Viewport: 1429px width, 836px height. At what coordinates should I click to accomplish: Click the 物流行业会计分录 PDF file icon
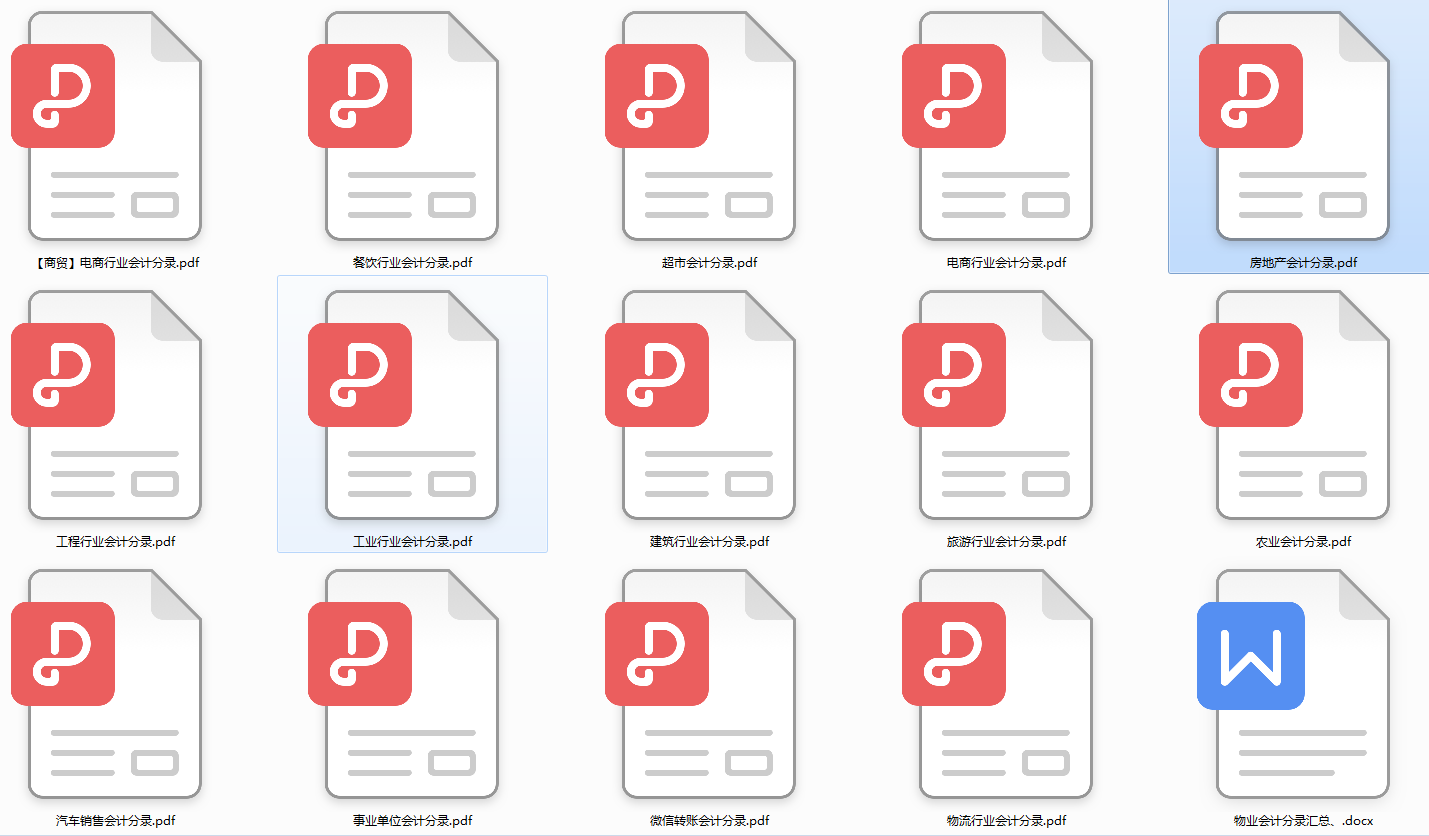(997, 684)
